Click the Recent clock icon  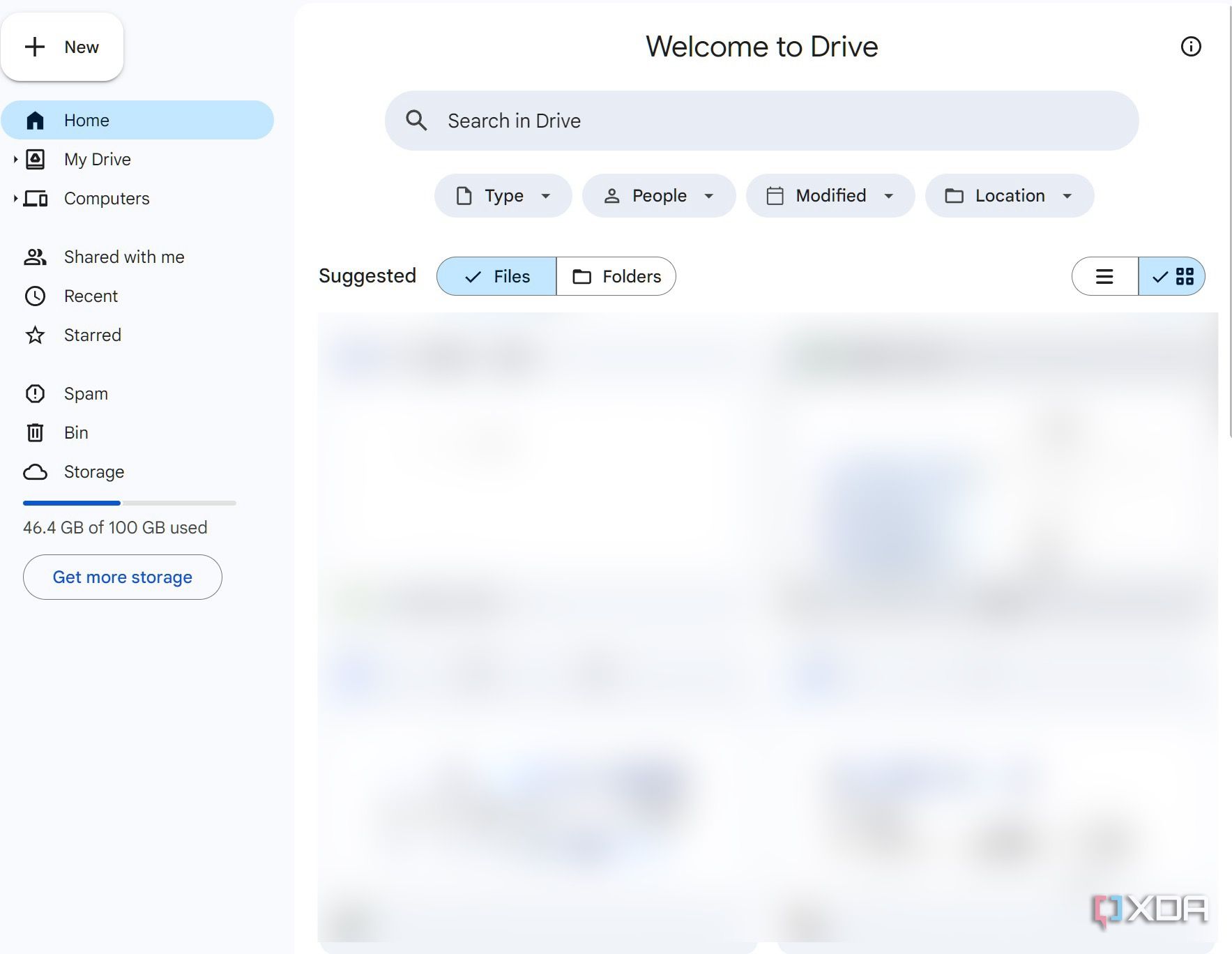coord(36,296)
